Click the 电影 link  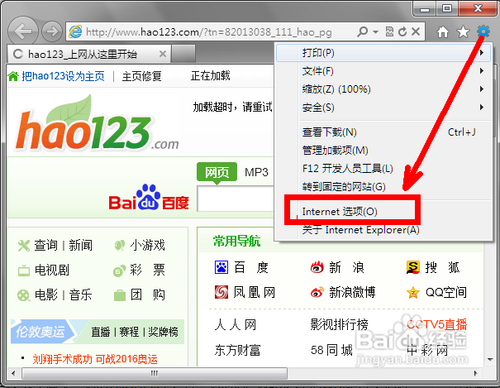(x=46, y=295)
